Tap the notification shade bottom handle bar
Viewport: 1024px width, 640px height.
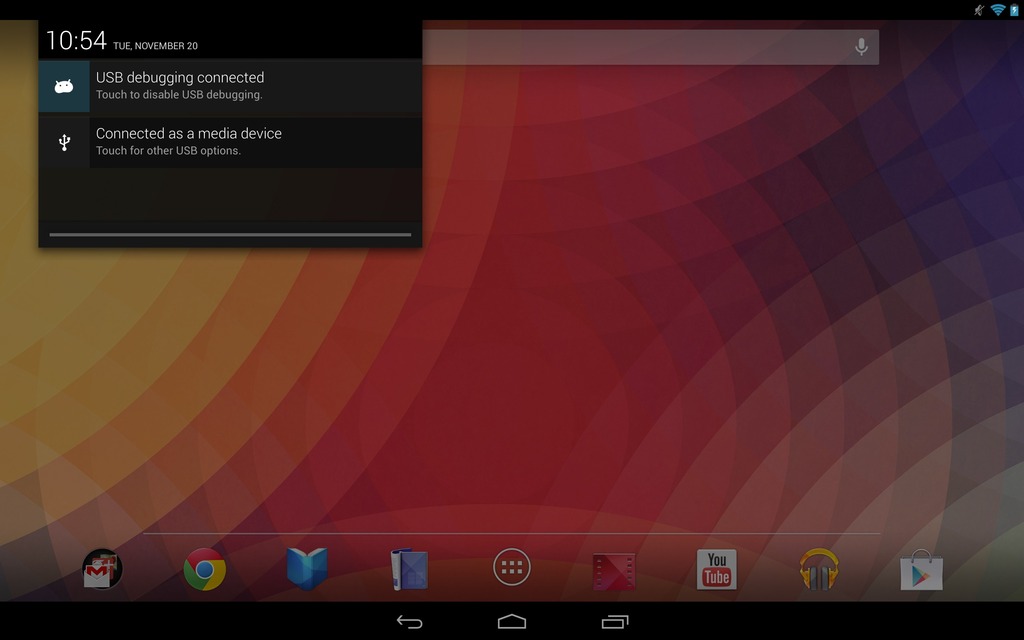pos(230,234)
